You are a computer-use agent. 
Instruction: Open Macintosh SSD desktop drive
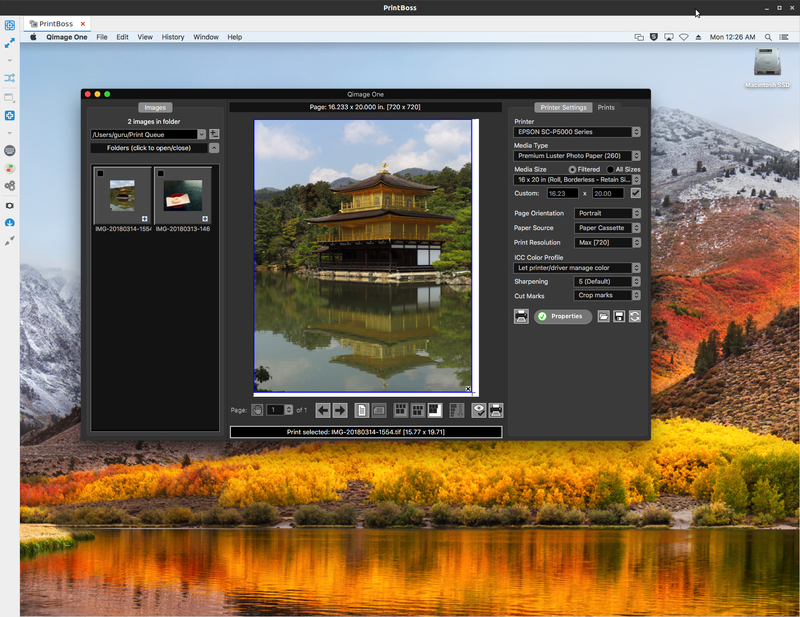(767, 67)
